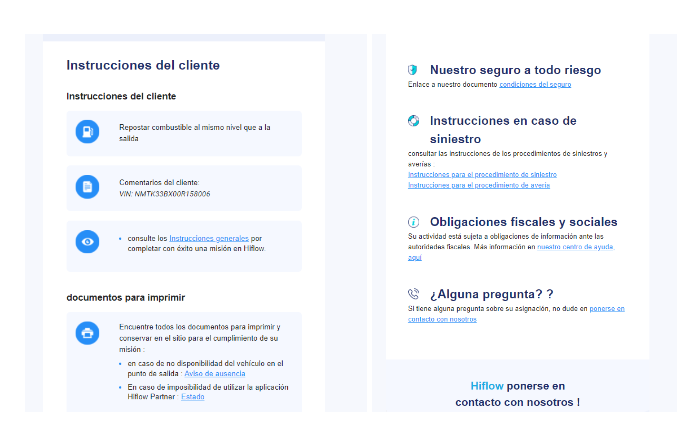This screenshot has height=441, width=694.
Task: Click the Obligaciones fiscales y sociales heading
Action: pos(524,222)
